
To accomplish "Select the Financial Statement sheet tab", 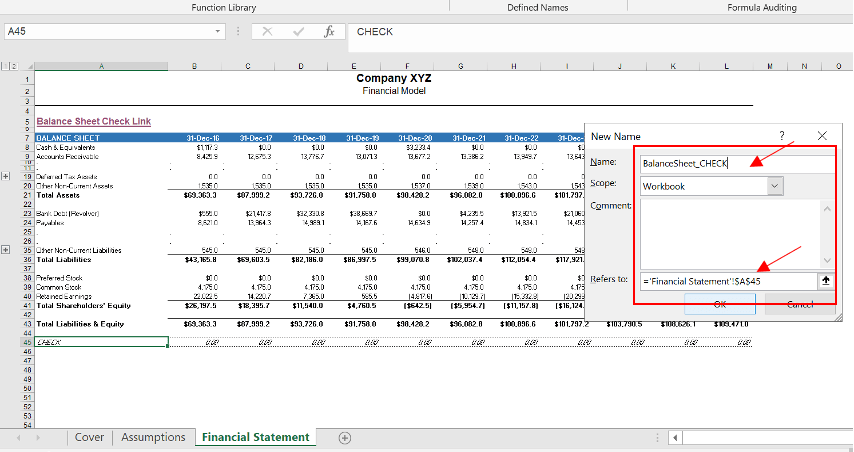I will tap(255, 437).
